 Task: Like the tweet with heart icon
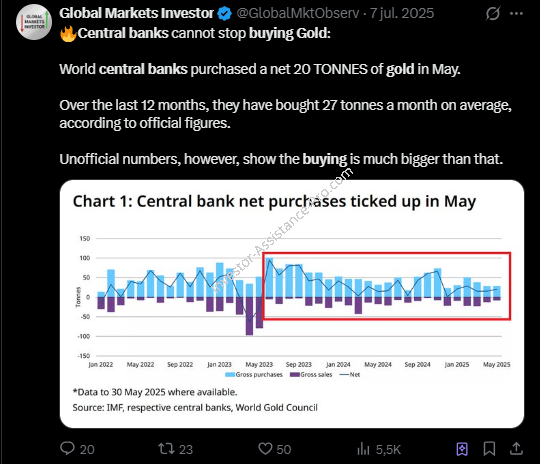pyautogui.click(x=265, y=449)
